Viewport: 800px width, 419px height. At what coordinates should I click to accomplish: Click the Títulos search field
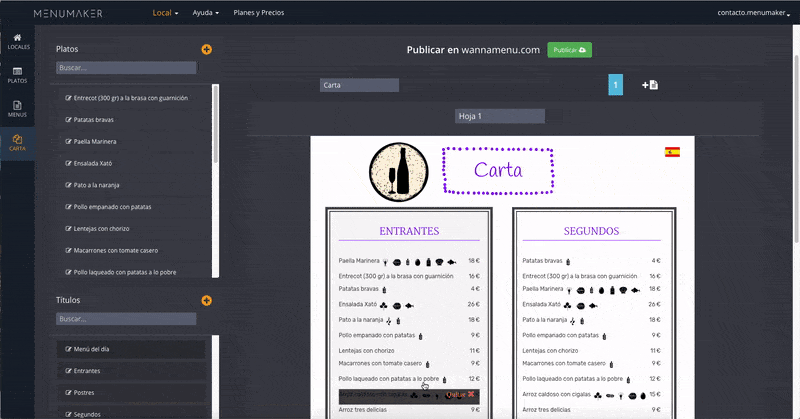pos(126,319)
